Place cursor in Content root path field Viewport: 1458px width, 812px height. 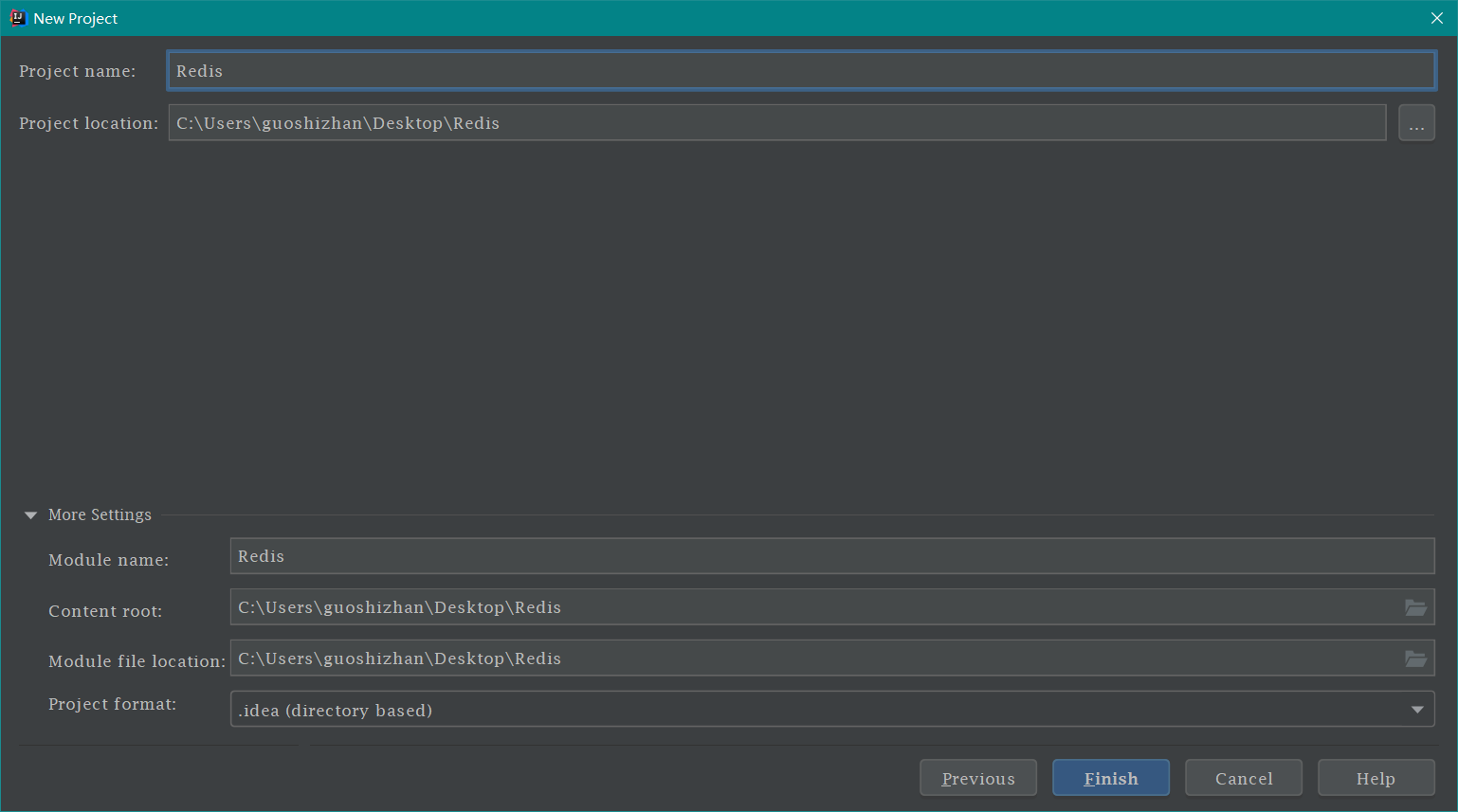coord(815,607)
